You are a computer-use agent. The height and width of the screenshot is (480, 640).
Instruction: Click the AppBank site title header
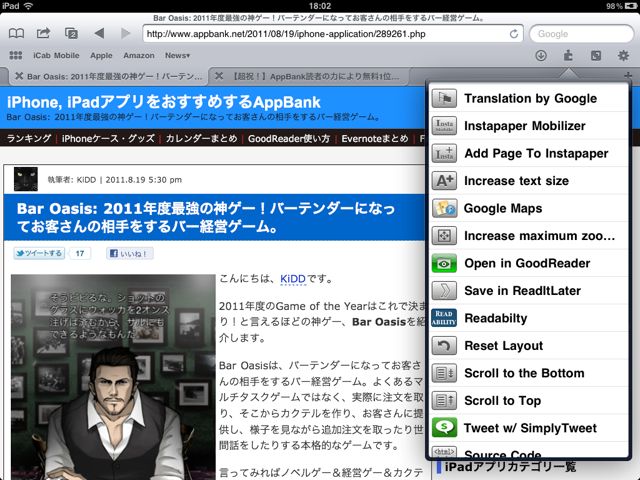(164, 102)
